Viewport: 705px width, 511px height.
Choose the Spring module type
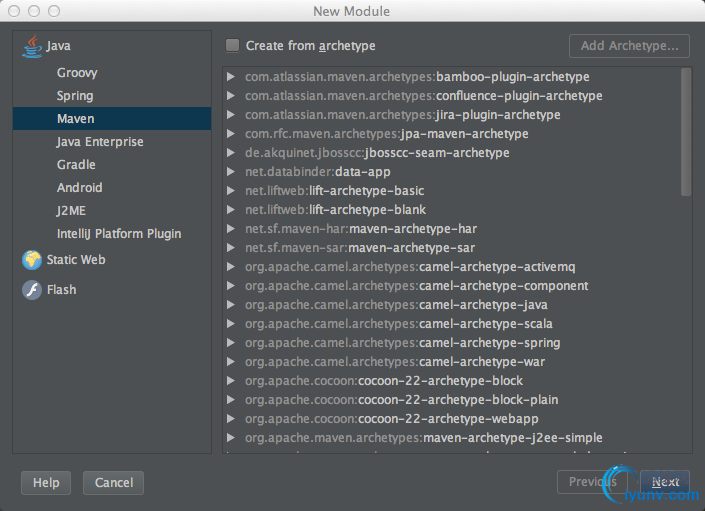coord(75,96)
